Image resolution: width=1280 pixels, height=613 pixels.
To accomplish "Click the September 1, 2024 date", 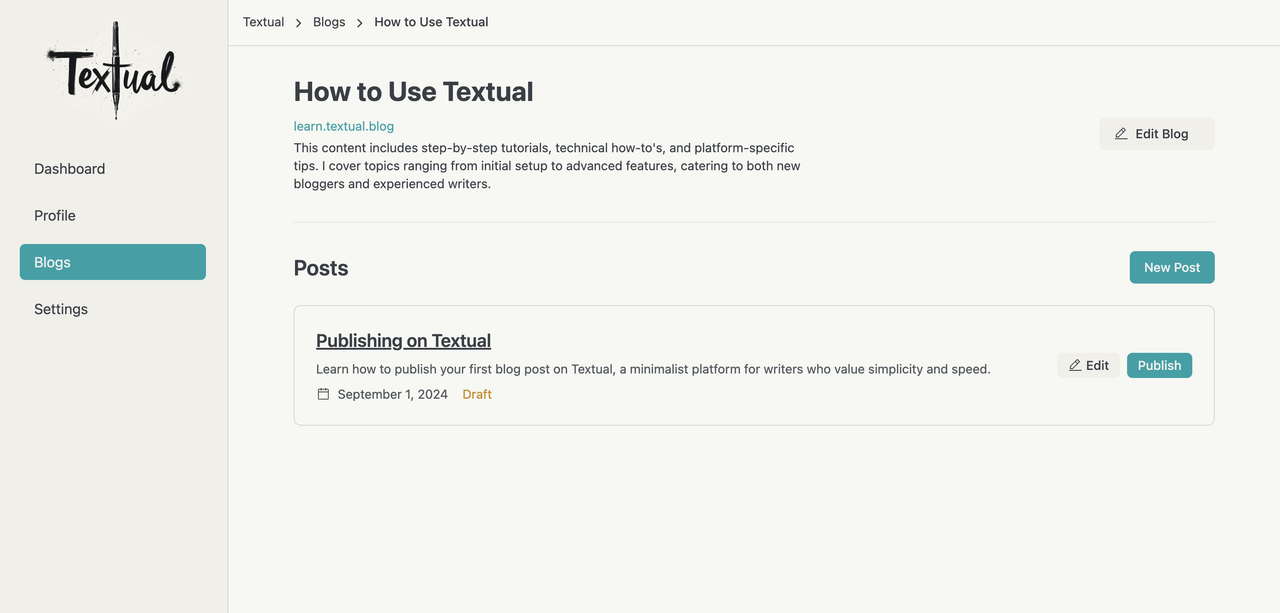I will (393, 394).
